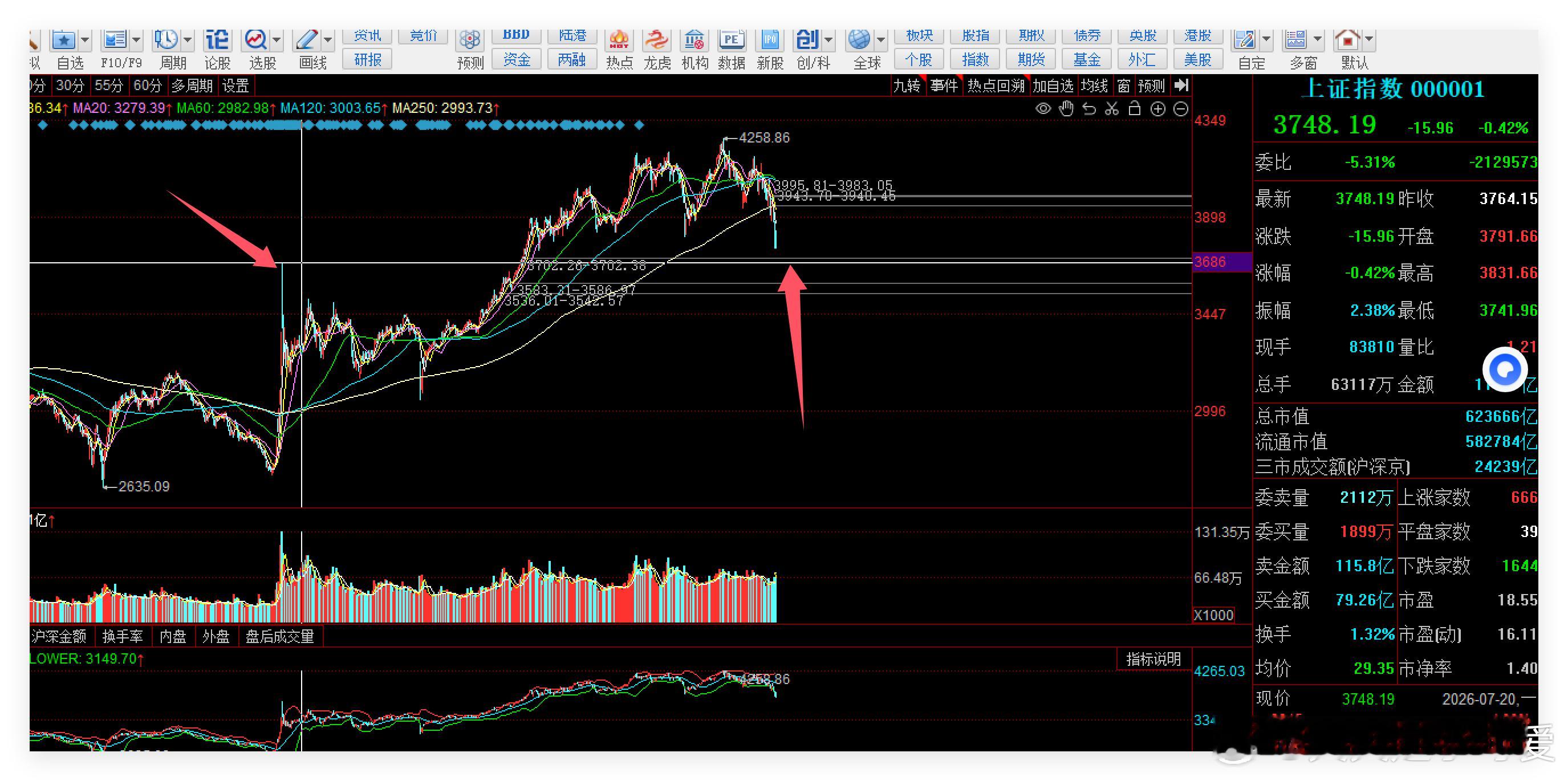Expand the 周期 dropdown arrow
This screenshot has width=1568, height=781.
[x=188, y=40]
